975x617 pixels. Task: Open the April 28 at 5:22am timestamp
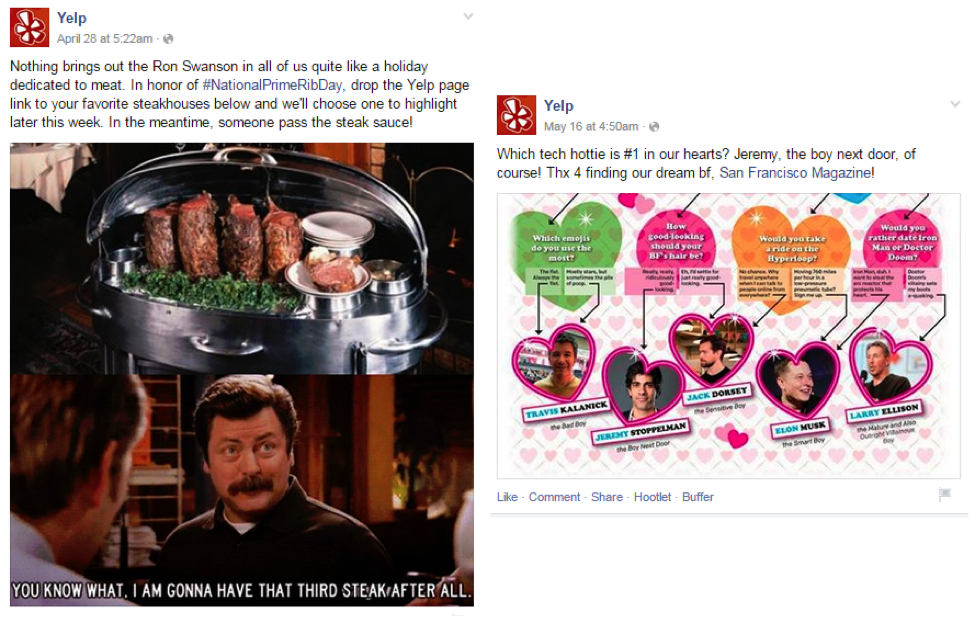tap(104, 39)
